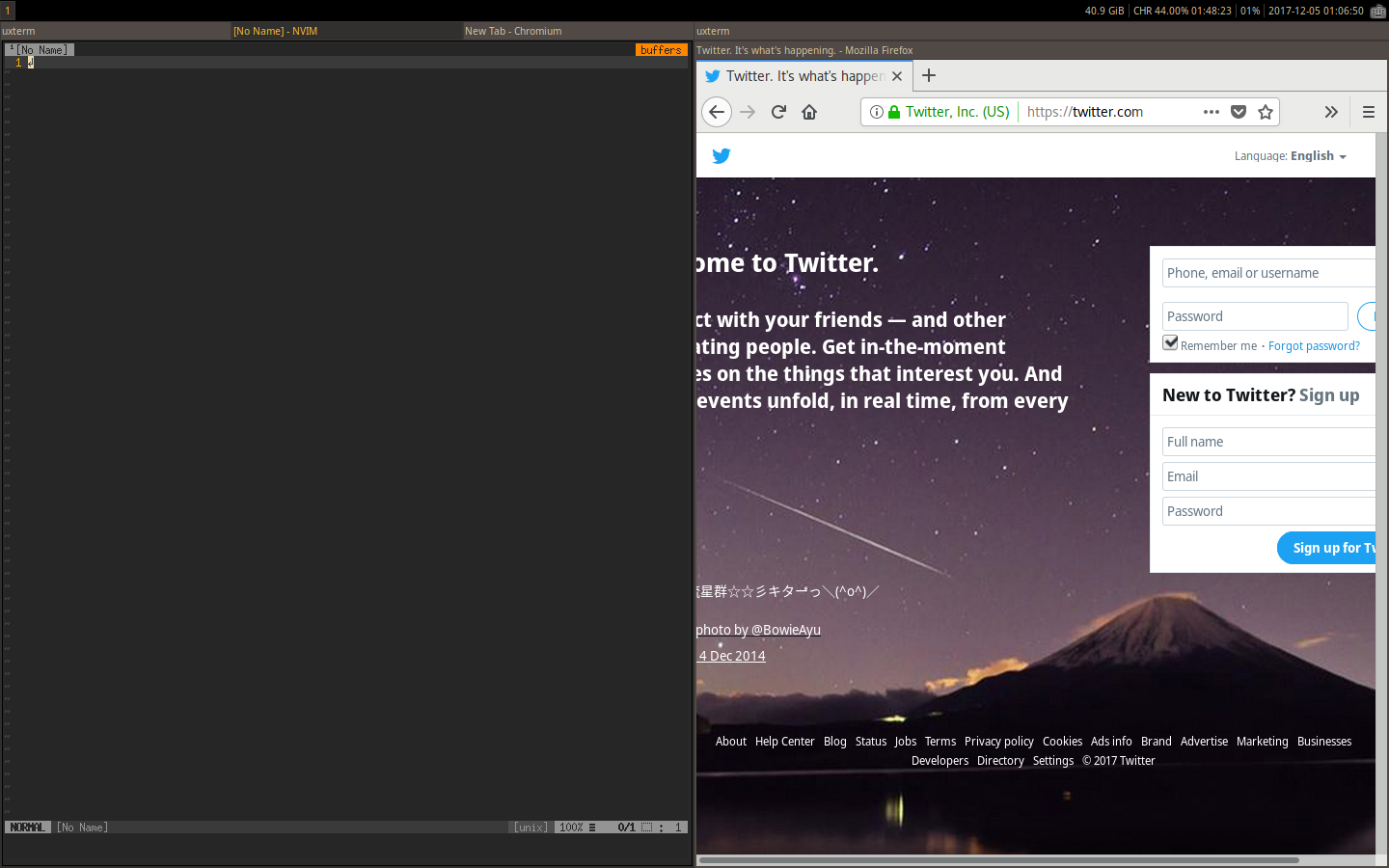Open Directory footer link

[x=1000, y=761]
